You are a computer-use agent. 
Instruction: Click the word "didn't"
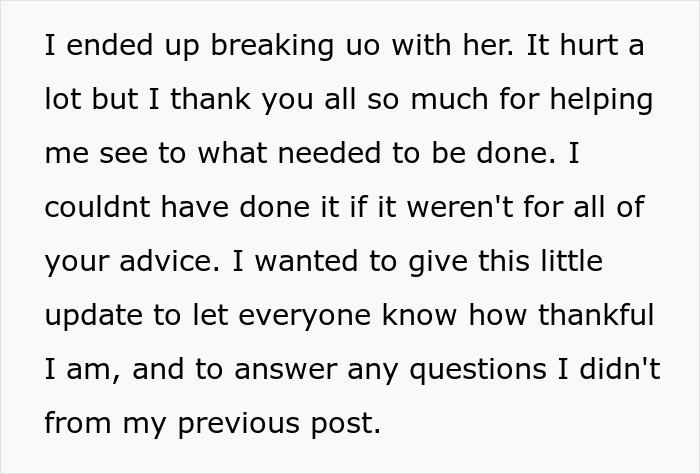coord(620,369)
